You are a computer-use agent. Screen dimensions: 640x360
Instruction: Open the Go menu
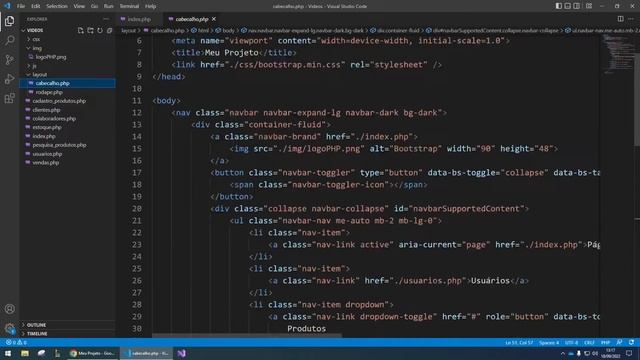[x=94, y=6]
